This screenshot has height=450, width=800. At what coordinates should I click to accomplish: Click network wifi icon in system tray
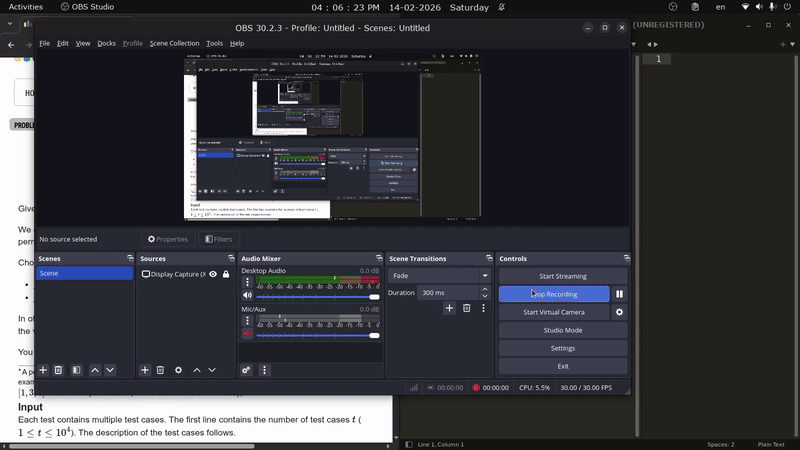click(x=745, y=7)
